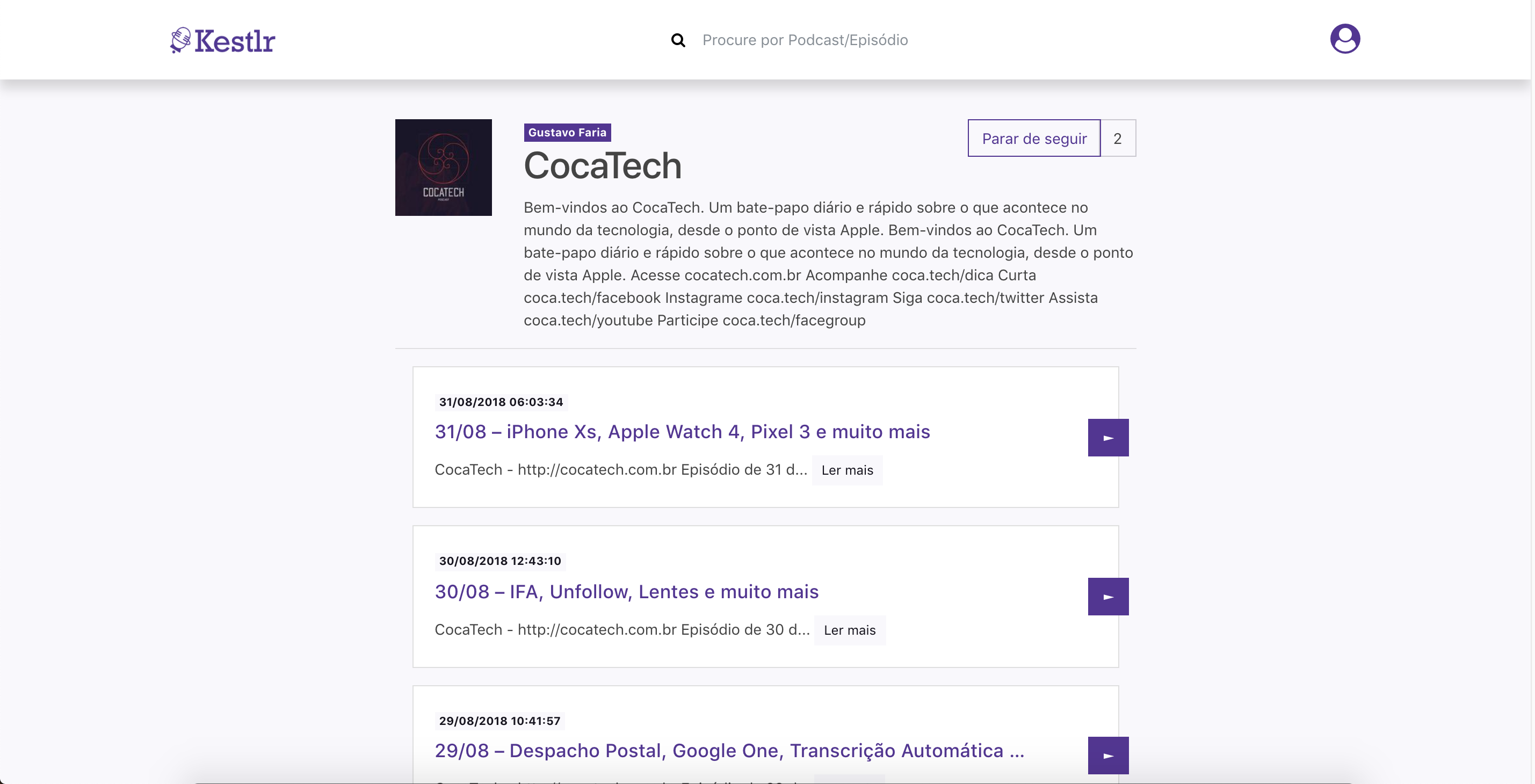
Task: Expand Ler mais for the 30/08 episode
Action: (850, 630)
